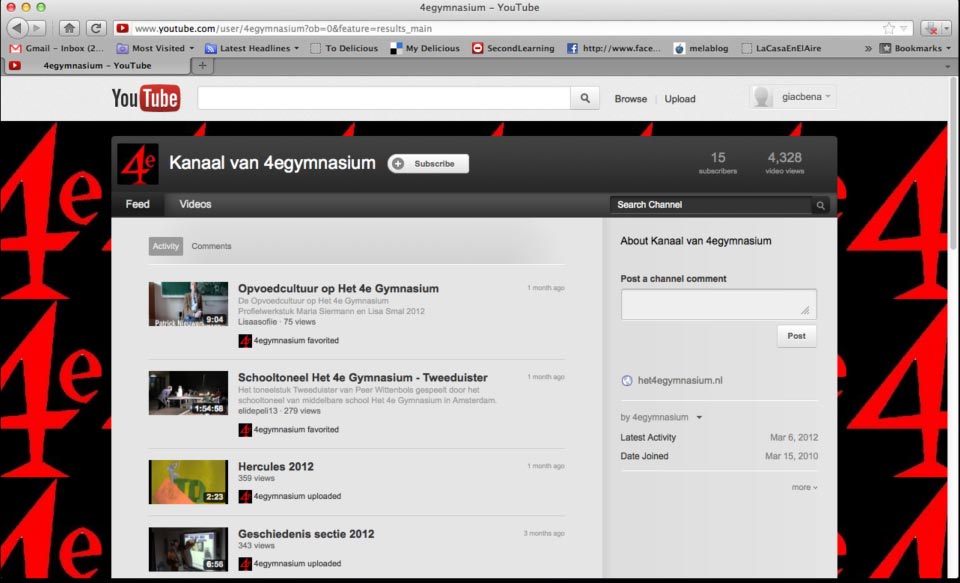Open the het4egymnasium.nl website link
The width and height of the screenshot is (960, 583).
point(679,380)
